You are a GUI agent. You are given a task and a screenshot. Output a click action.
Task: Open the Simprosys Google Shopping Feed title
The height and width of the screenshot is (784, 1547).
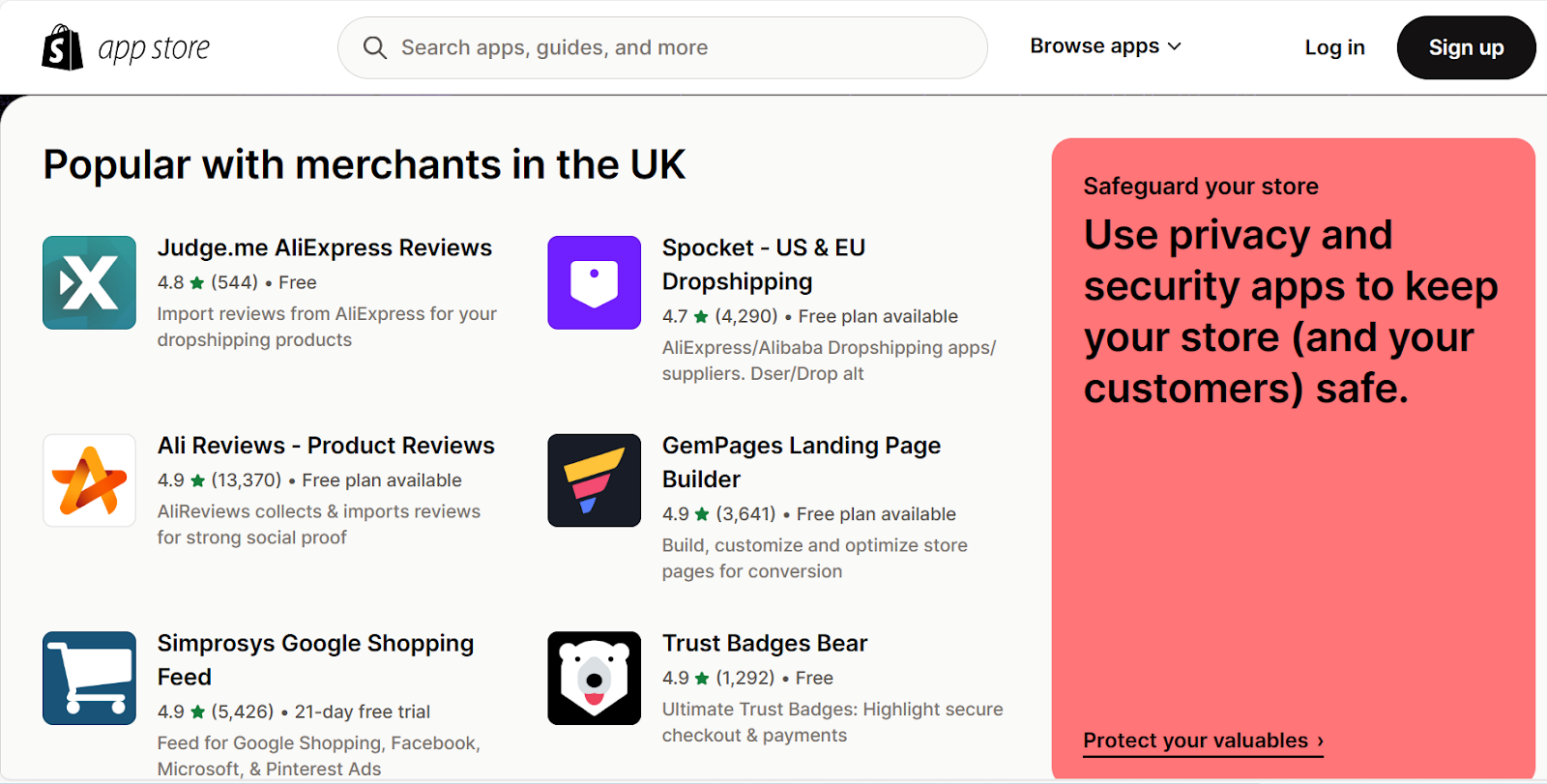click(315, 660)
